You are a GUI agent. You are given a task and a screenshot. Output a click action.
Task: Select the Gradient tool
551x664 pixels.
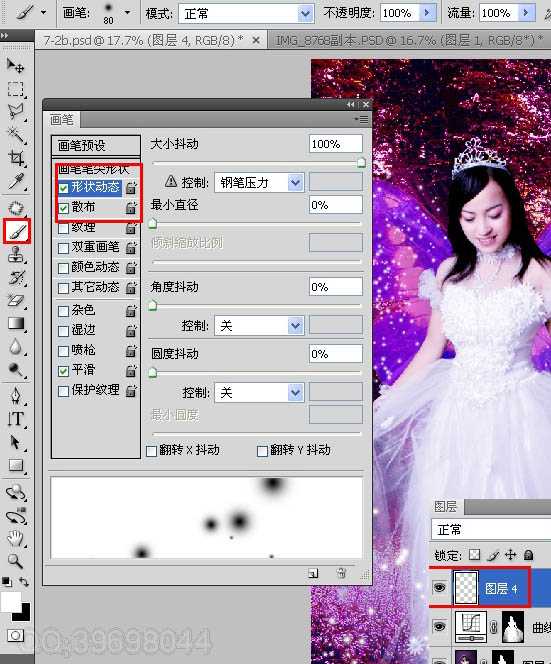(x=16, y=324)
